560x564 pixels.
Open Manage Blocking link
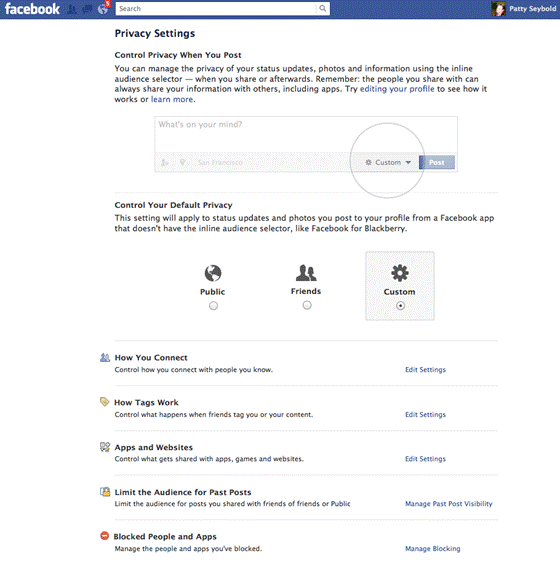pyautogui.click(x=433, y=549)
